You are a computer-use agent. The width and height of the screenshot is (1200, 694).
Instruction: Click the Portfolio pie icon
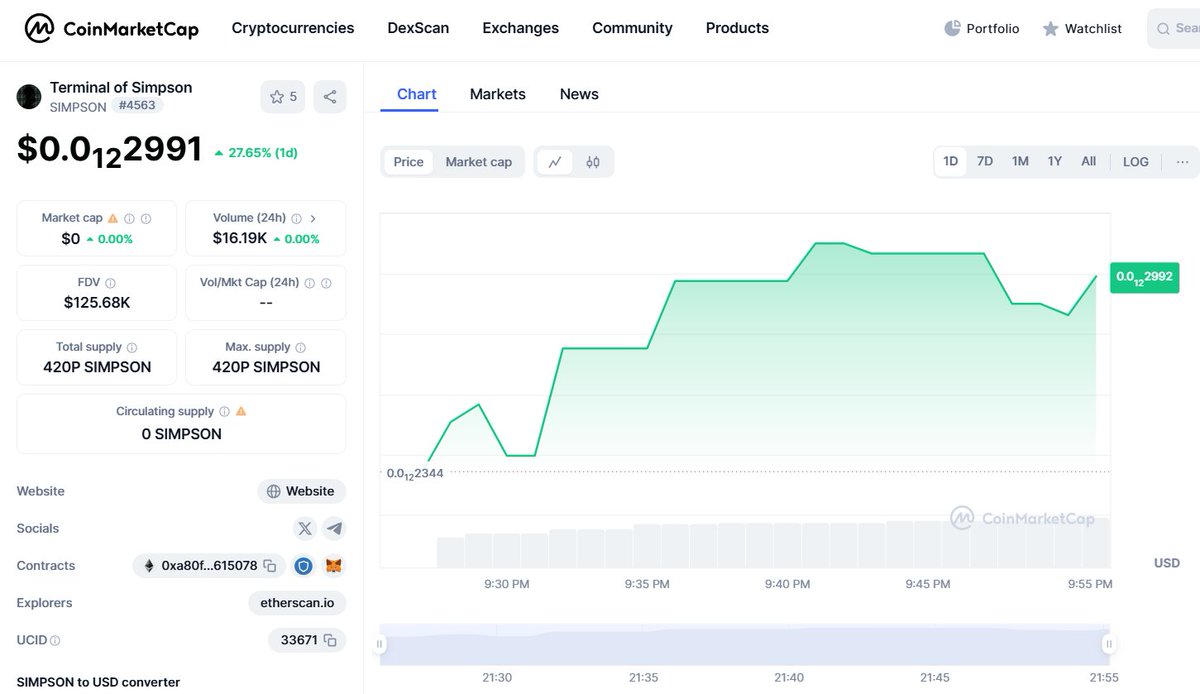(952, 28)
